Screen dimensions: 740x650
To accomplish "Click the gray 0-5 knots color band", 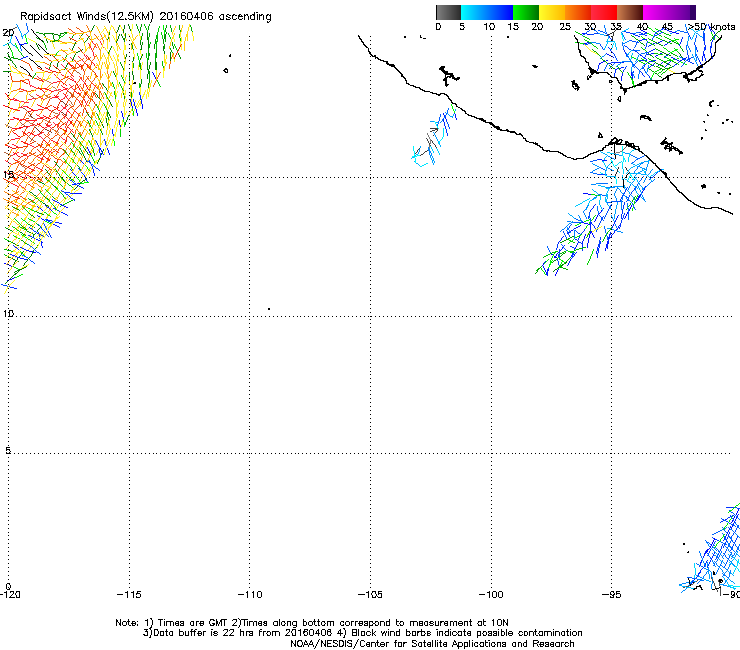I will (448, 12).
